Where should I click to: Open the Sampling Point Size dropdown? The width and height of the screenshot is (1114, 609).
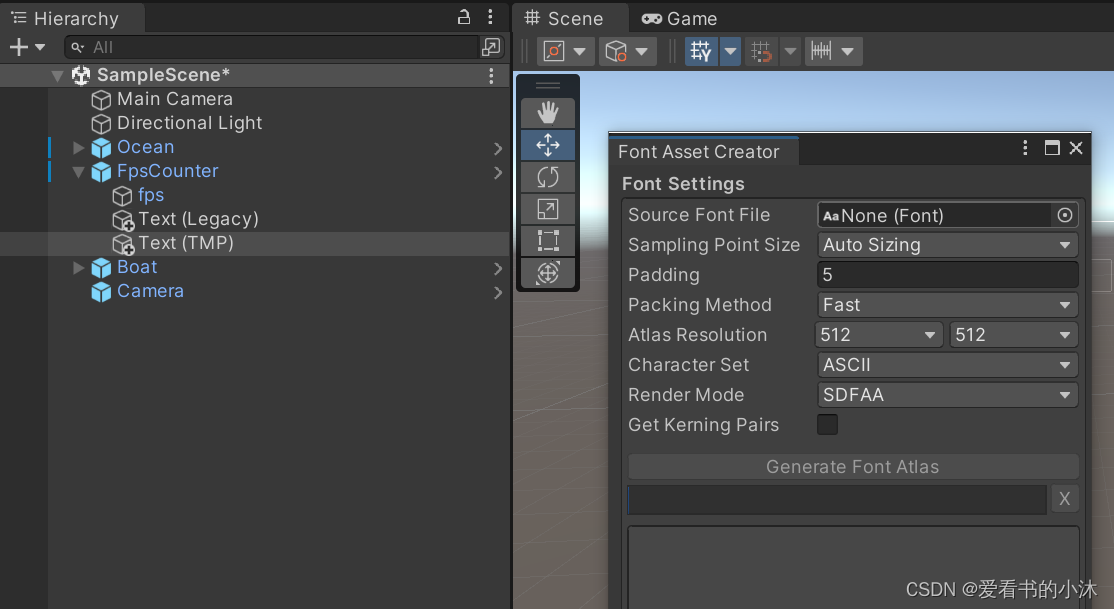(947, 245)
